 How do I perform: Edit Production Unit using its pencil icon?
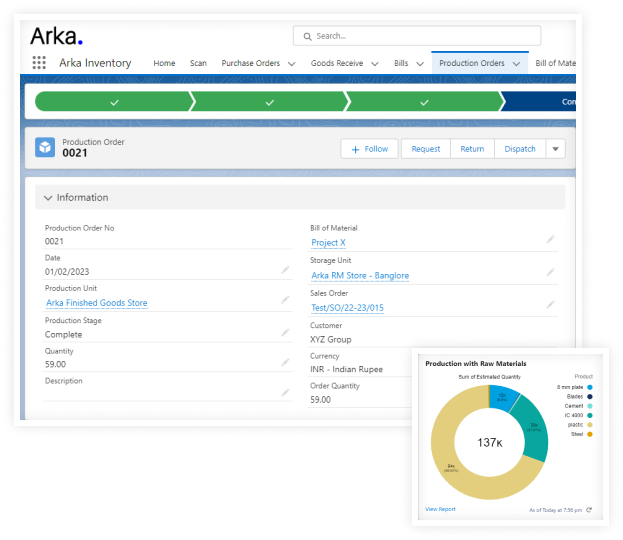coord(285,302)
